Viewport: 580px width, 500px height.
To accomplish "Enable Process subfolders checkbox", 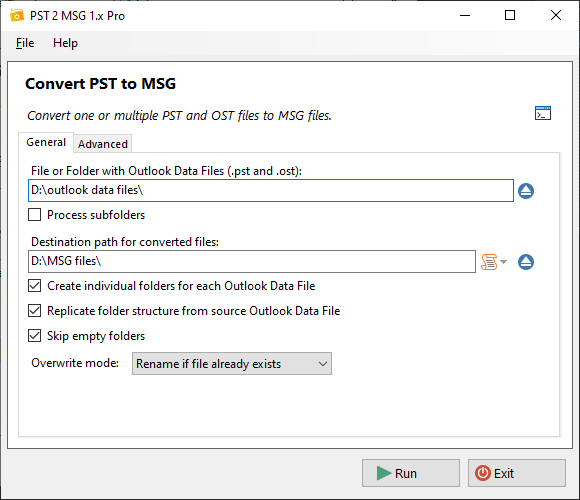I will pyautogui.click(x=34, y=214).
